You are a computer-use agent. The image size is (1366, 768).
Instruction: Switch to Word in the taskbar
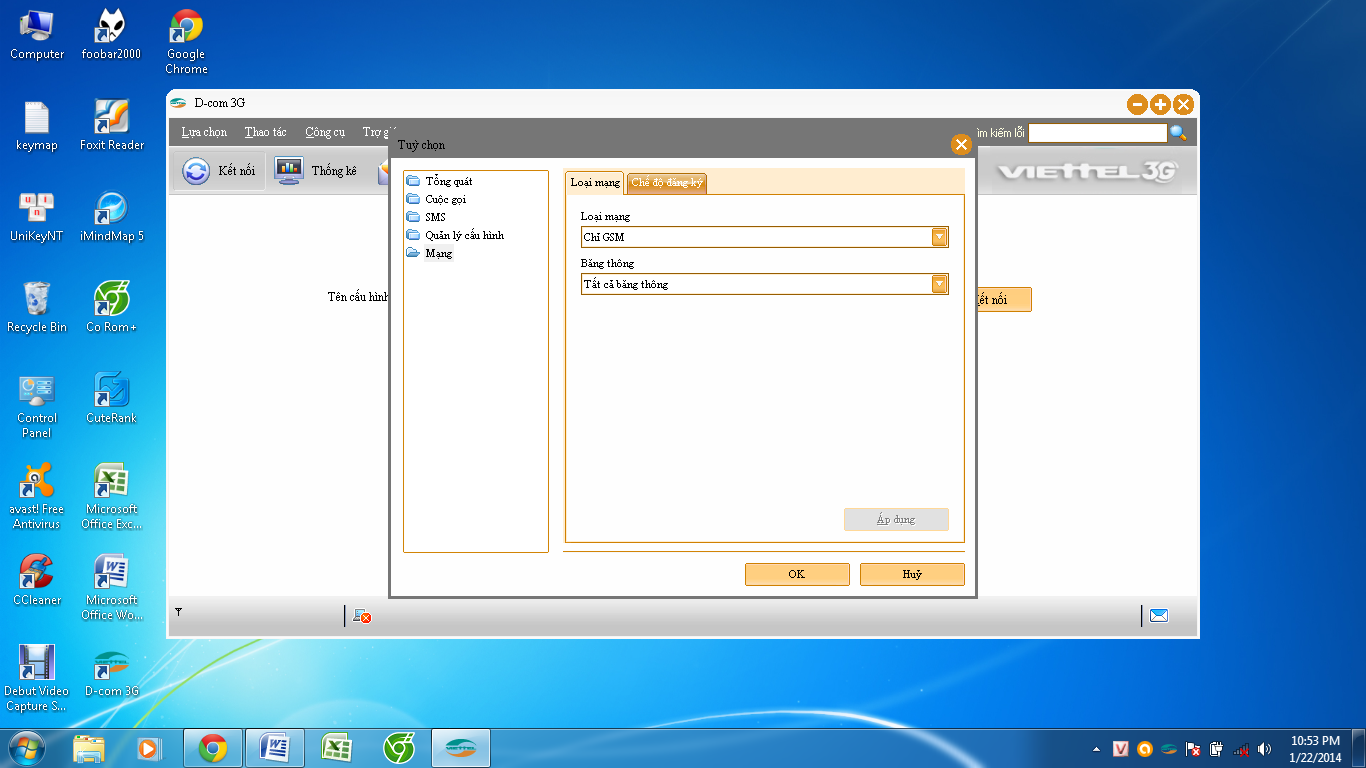[274, 748]
